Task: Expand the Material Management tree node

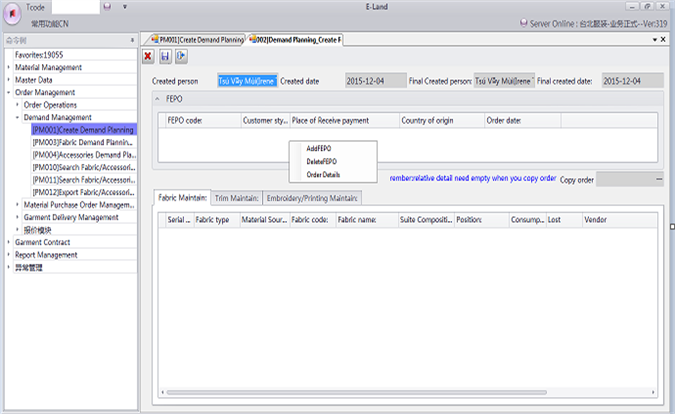Action: [8, 68]
